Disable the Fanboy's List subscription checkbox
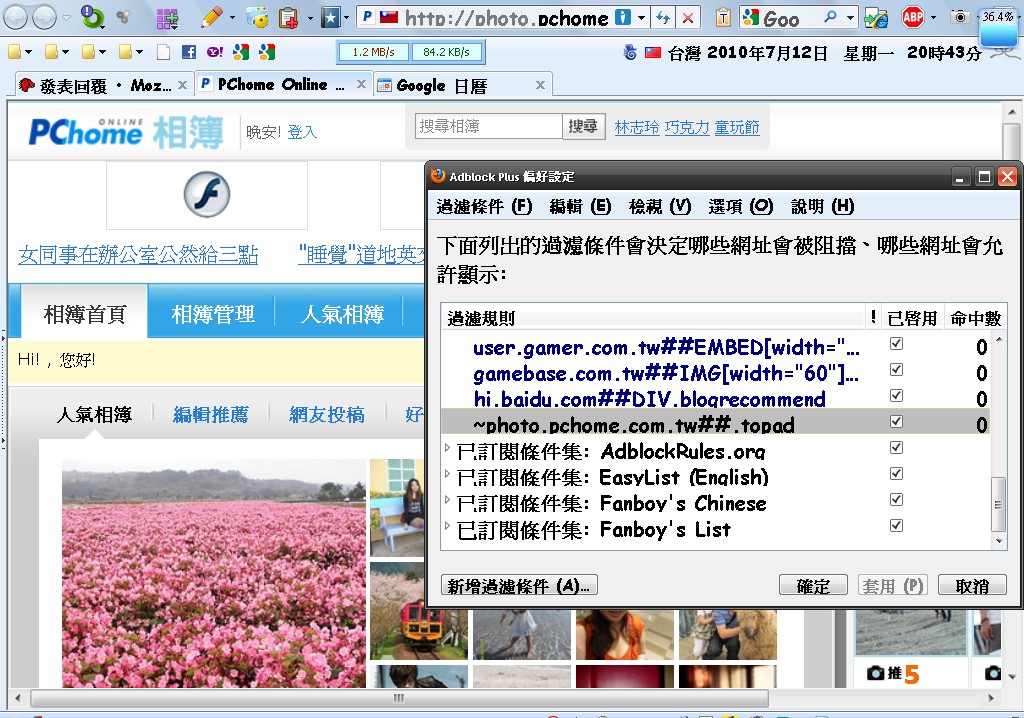Image resolution: width=1024 pixels, height=718 pixels. point(896,526)
